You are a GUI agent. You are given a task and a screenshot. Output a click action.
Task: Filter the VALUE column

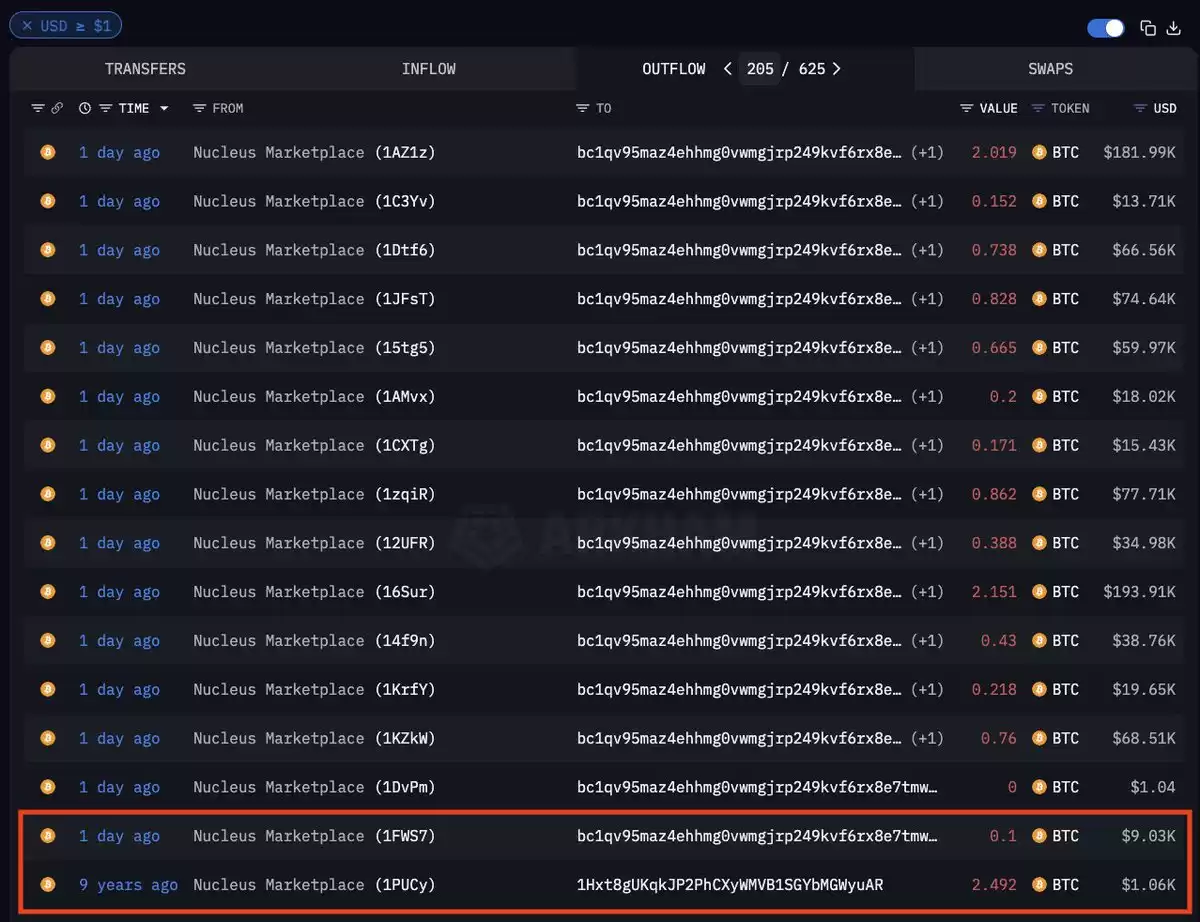966,108
